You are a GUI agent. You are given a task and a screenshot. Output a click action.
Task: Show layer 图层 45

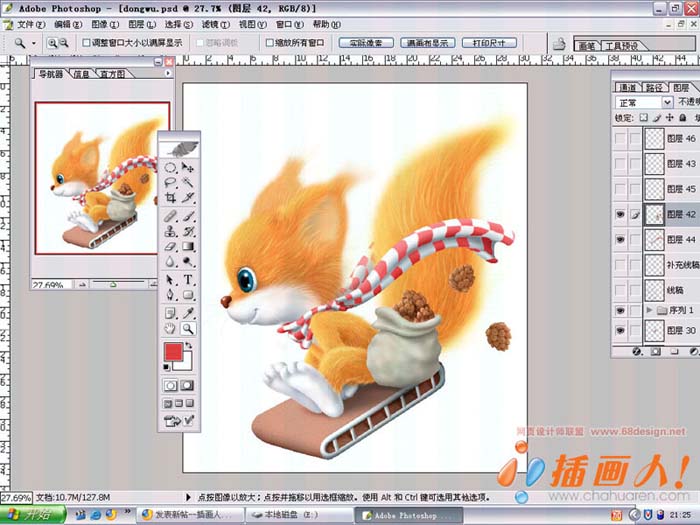(620, 189)
